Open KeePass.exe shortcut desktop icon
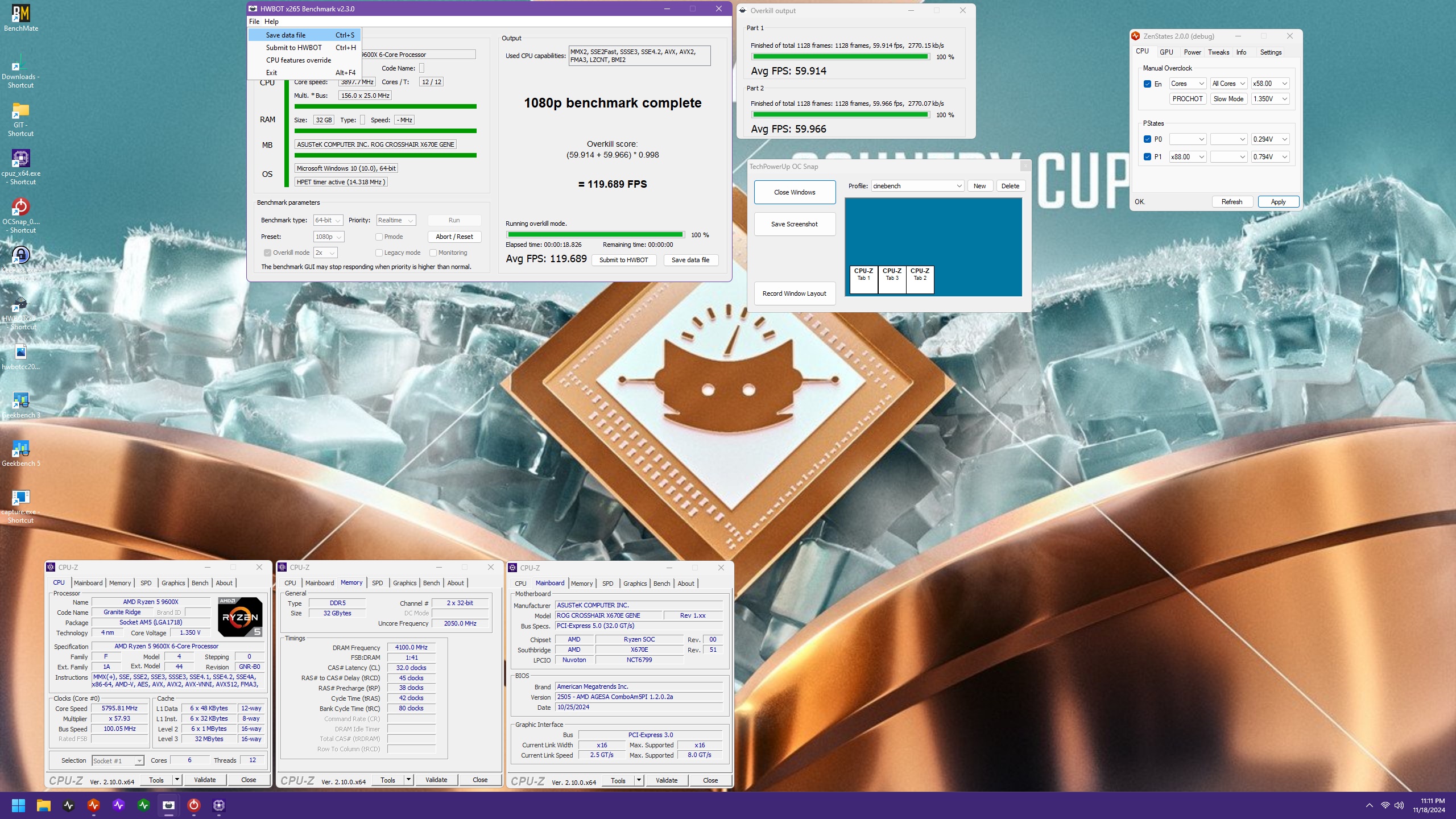Viewport: 1456px width, 819px height. (x=20, y=264)
